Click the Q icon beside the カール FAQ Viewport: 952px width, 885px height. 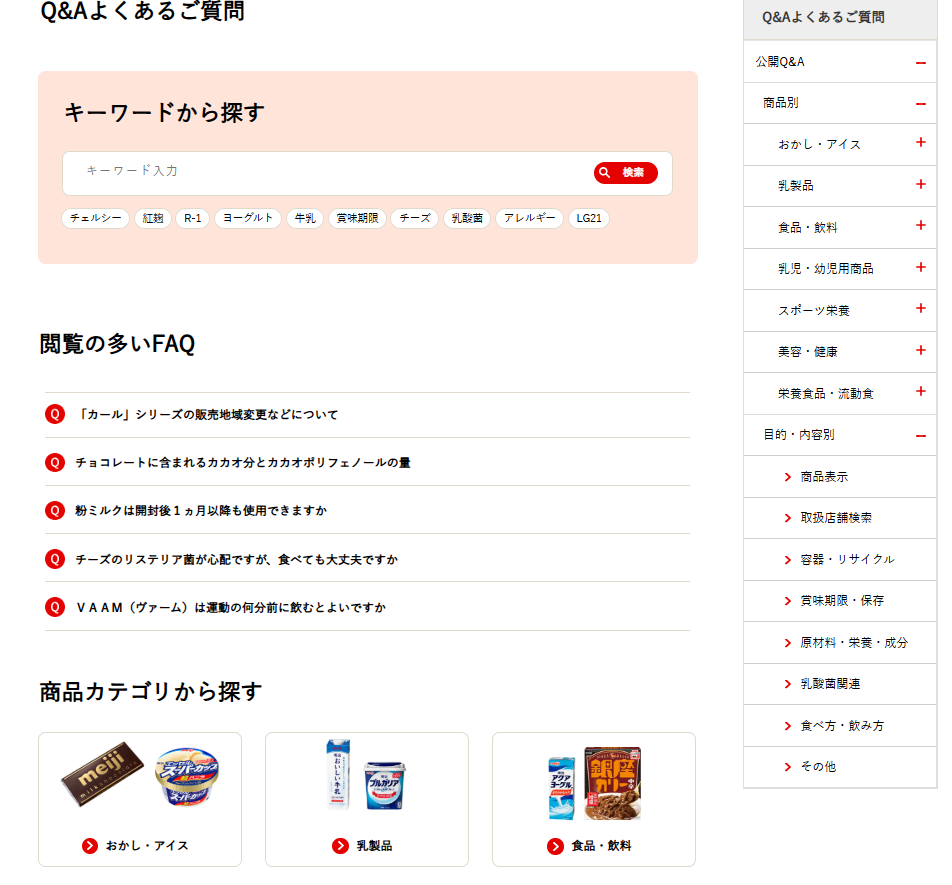[55, 415]
